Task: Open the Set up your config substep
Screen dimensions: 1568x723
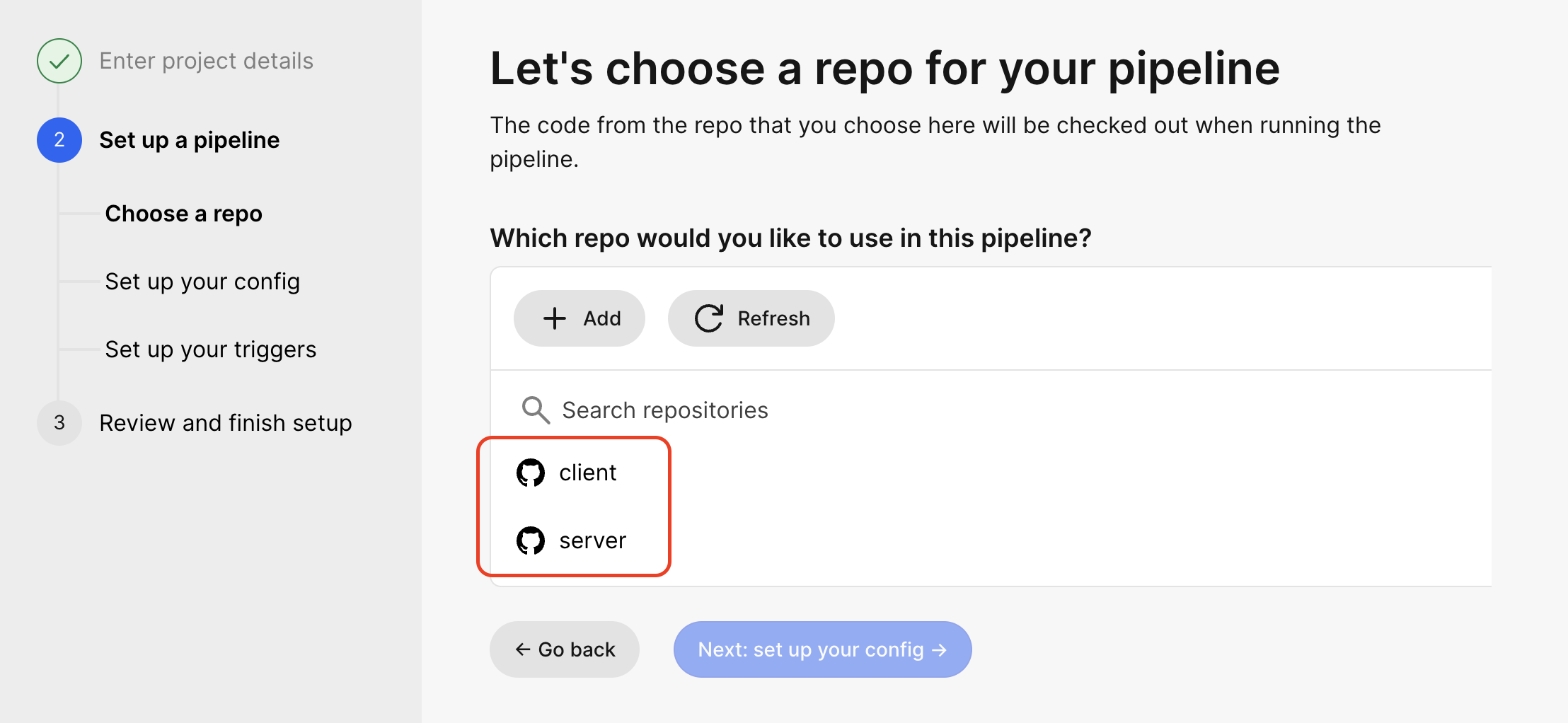Action: click(x=202, y=282)
